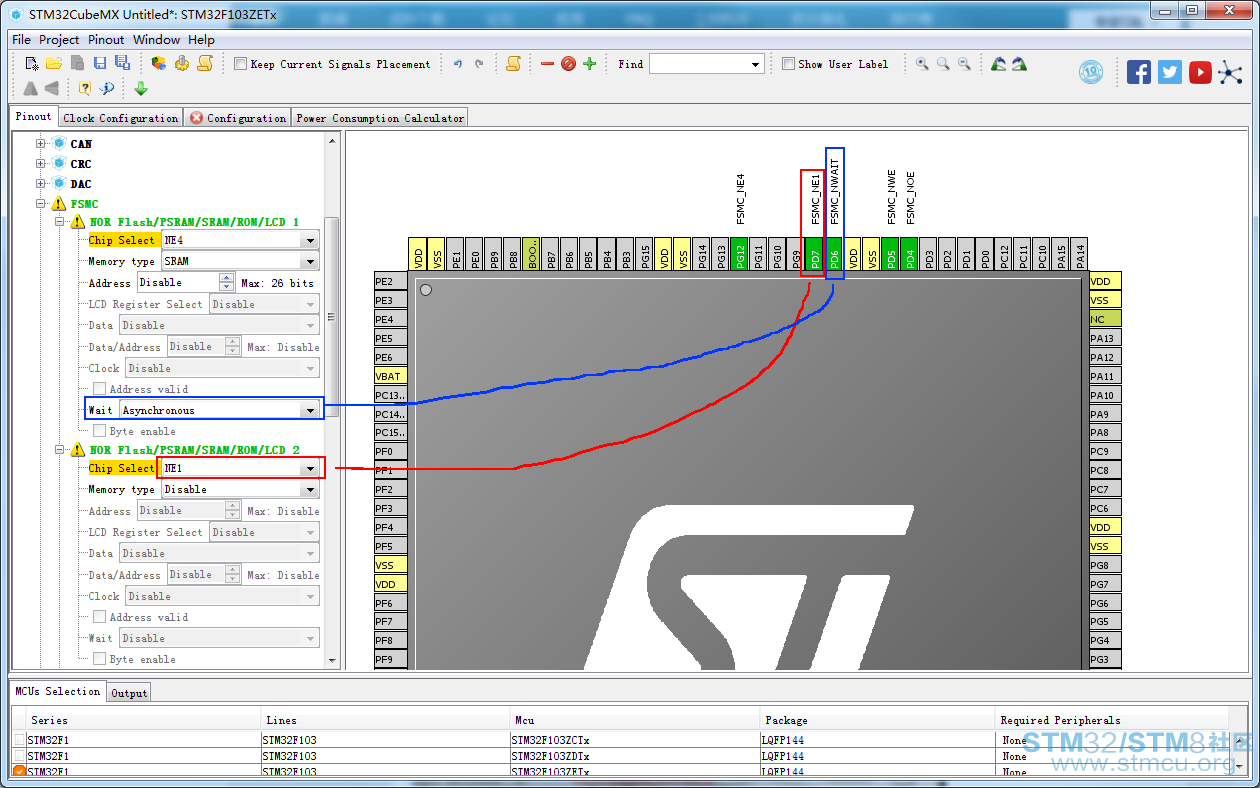Expand the DAC tree node
This screenshot has width=1260, height=788.
click(x=41, y=184)
